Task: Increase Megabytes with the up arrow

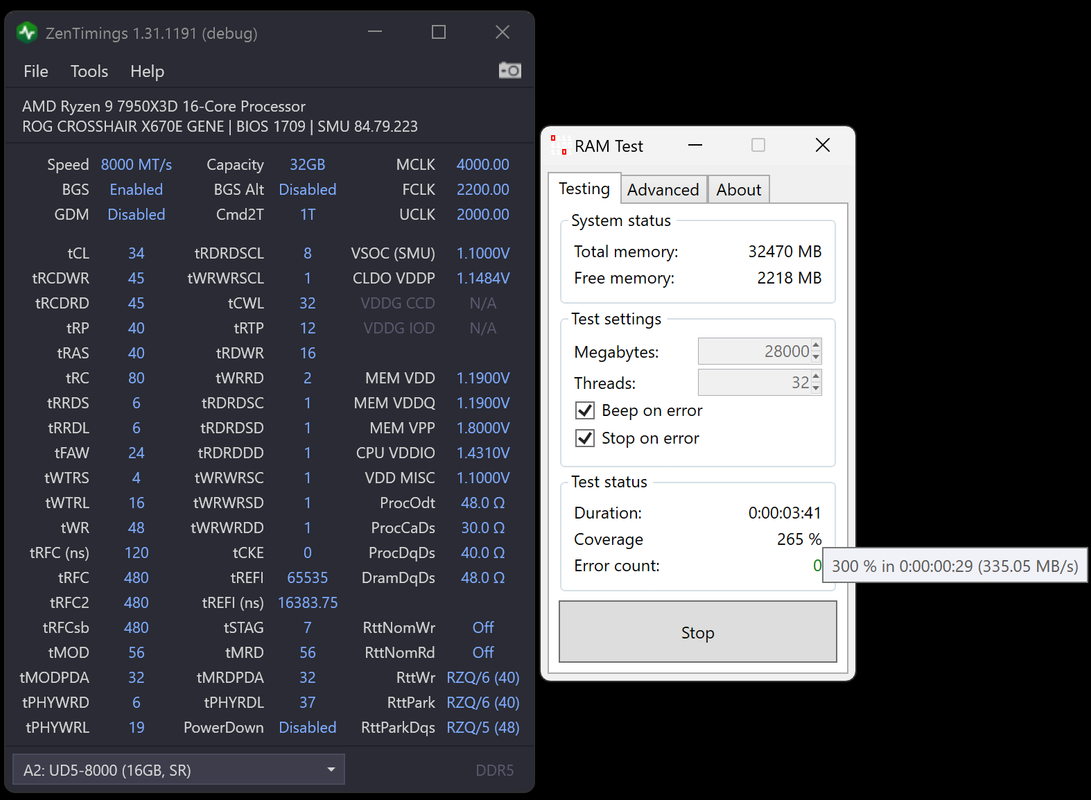Action: (816, 345)
